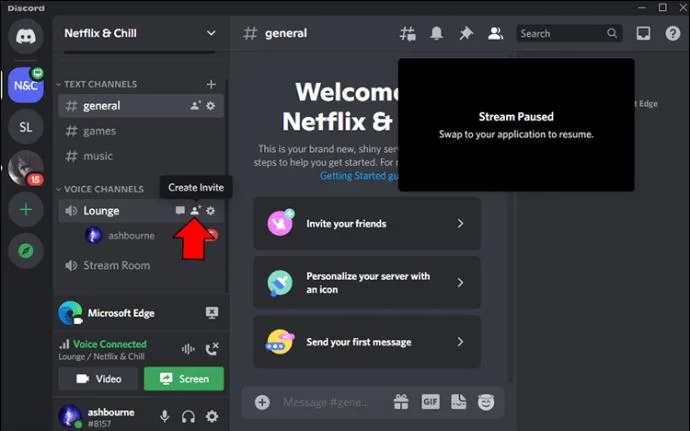Toggle the member list
The width and height of the screenshot is (690, 431).
tap(495, 33)
